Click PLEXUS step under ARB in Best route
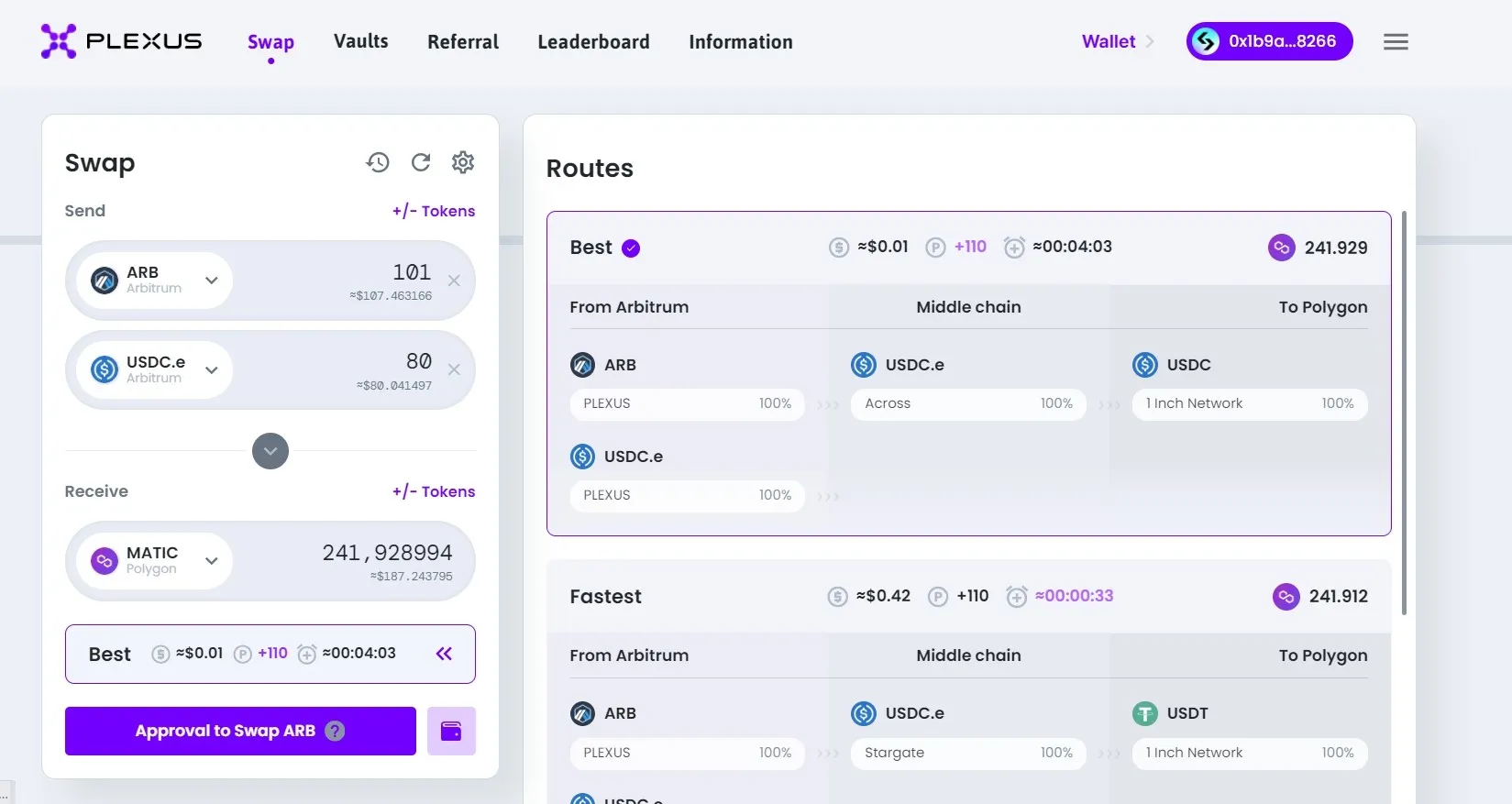Screen dimensions: 1512x804 688,403
